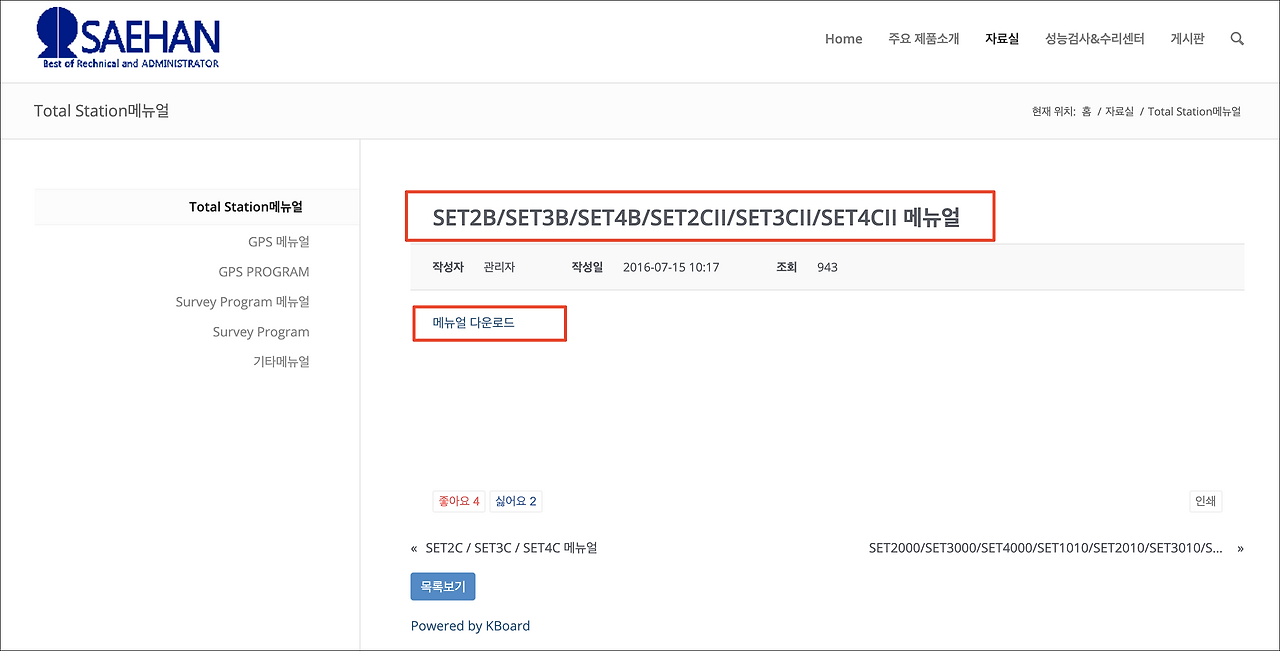The image size is (1280, 651).
Task: Open the search magnifier icon
Action: 1237,39
